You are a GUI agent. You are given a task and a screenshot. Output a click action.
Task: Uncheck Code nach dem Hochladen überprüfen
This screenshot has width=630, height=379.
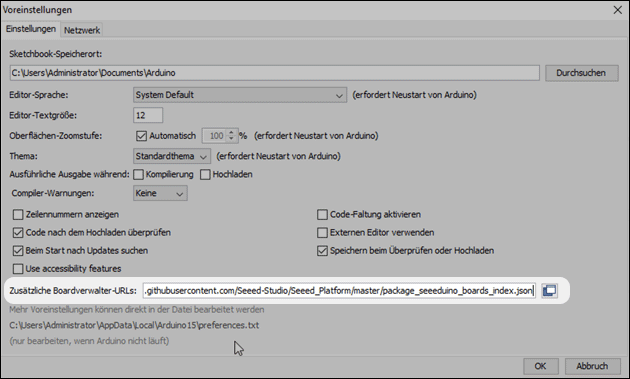tap(18, 232)
